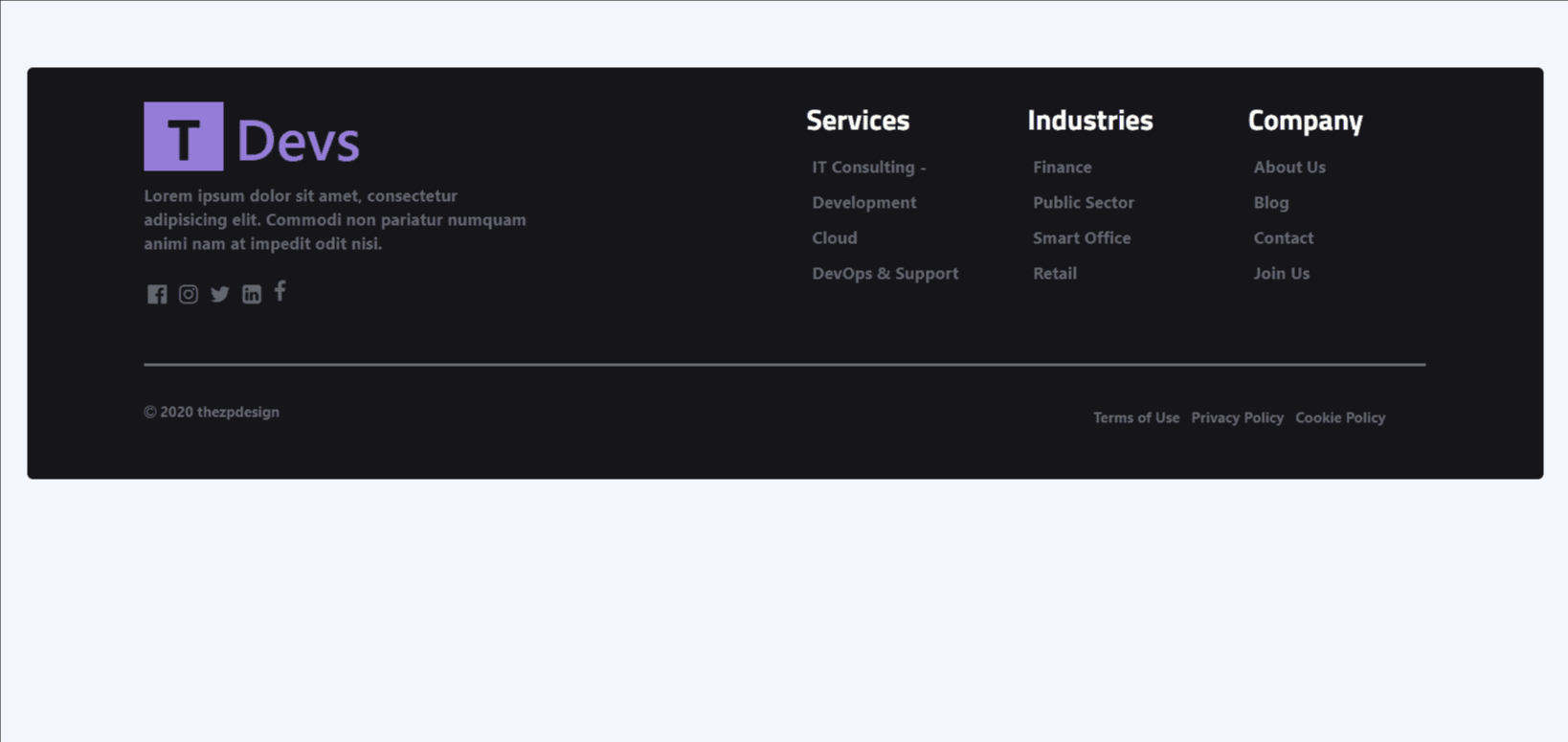Visit the DevOps & Support link
This screenshot has width=1568, height=742.
point(885,273)
